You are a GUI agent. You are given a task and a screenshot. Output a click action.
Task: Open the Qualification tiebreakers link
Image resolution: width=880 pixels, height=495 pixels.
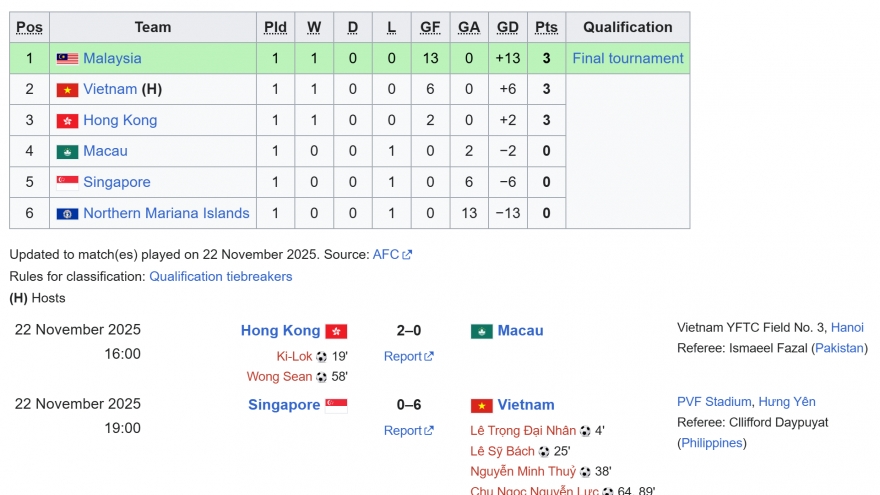tap(221, 277)
